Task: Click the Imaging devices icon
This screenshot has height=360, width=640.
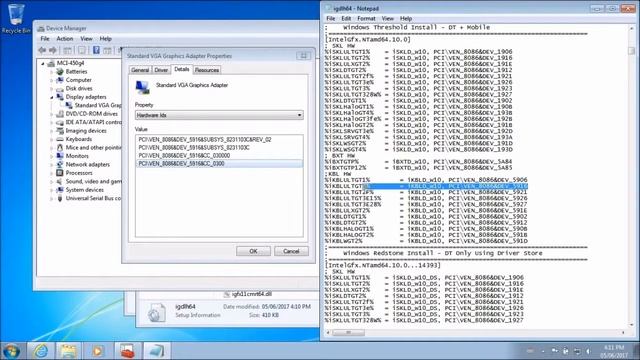Action: (x=60, y=131)
